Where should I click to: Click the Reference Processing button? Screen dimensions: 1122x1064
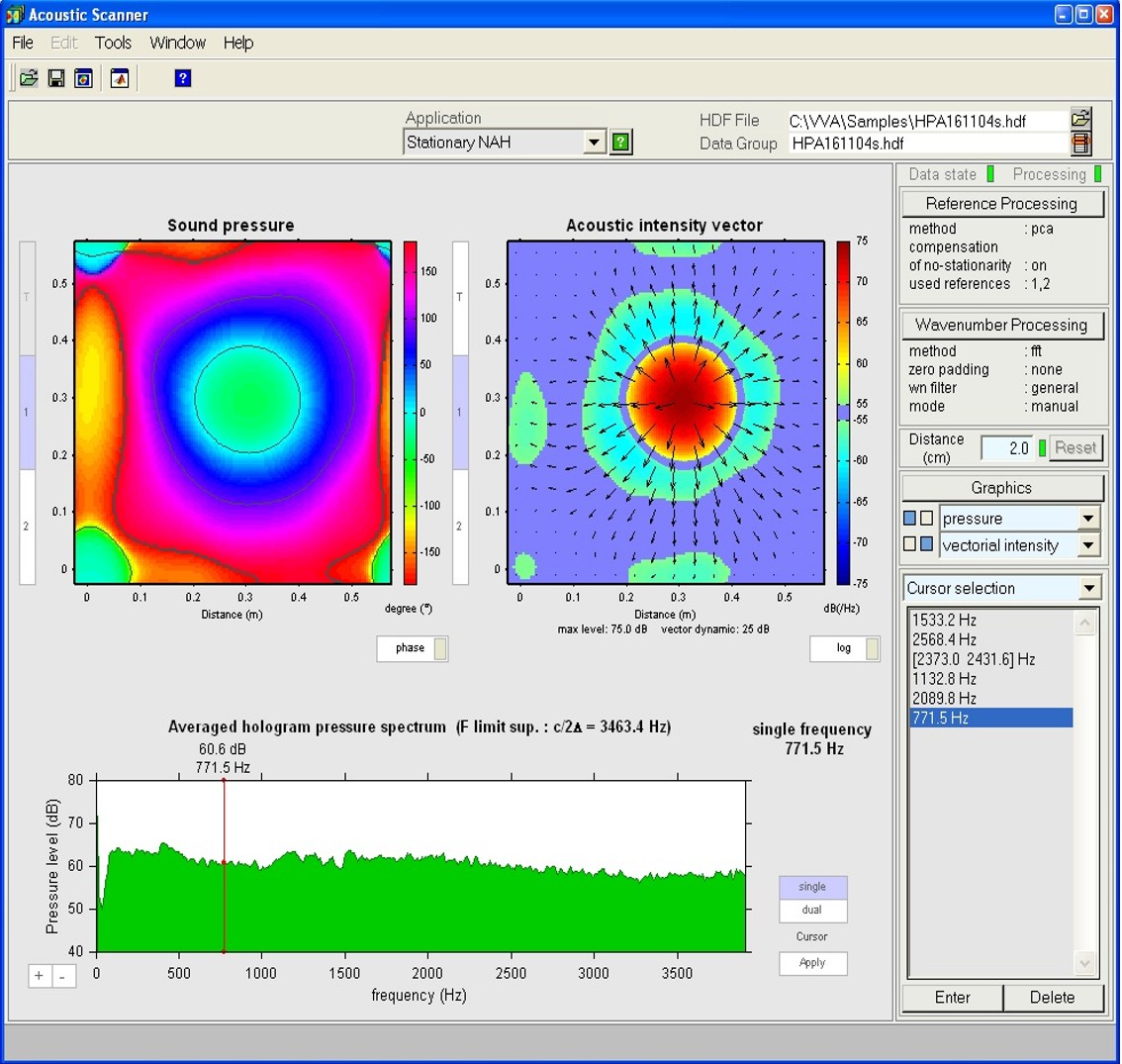point(1001,203)
